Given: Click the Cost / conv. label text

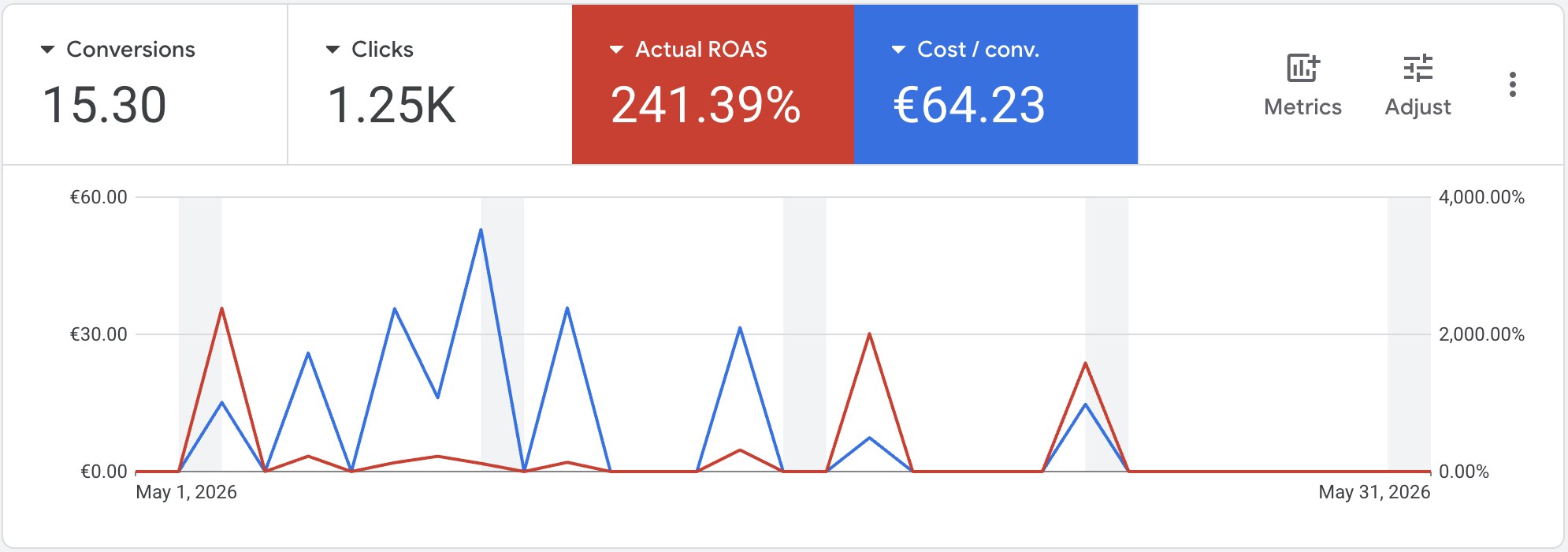Looking at the screenshot, I should [x=978, y=50].
